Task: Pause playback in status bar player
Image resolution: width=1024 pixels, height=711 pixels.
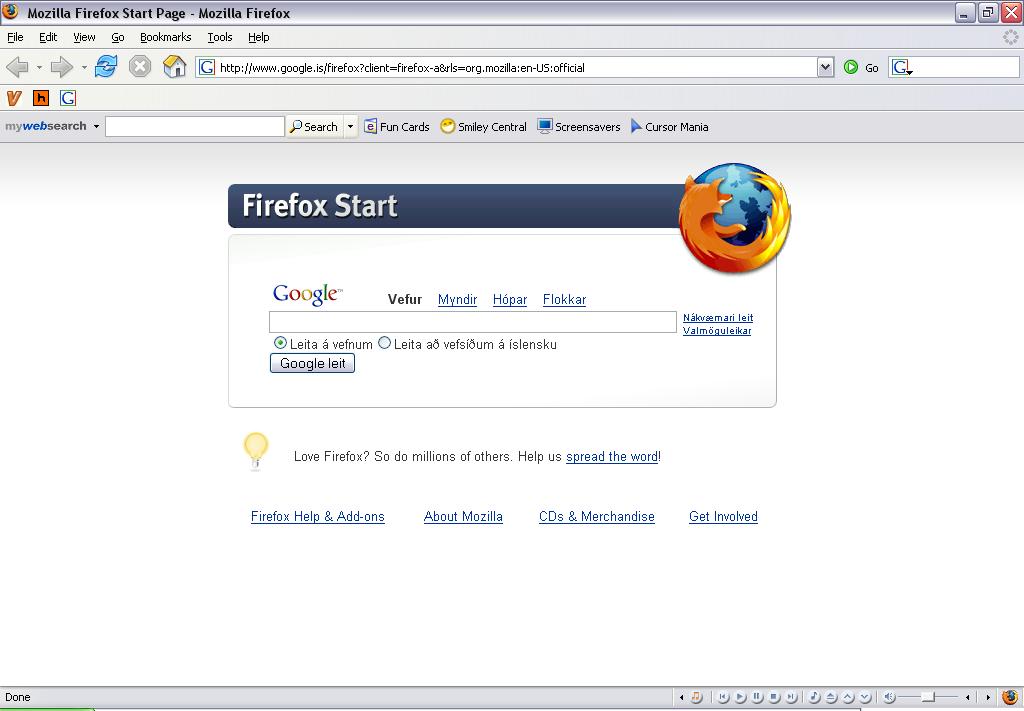Action: [x=758, y=697]
